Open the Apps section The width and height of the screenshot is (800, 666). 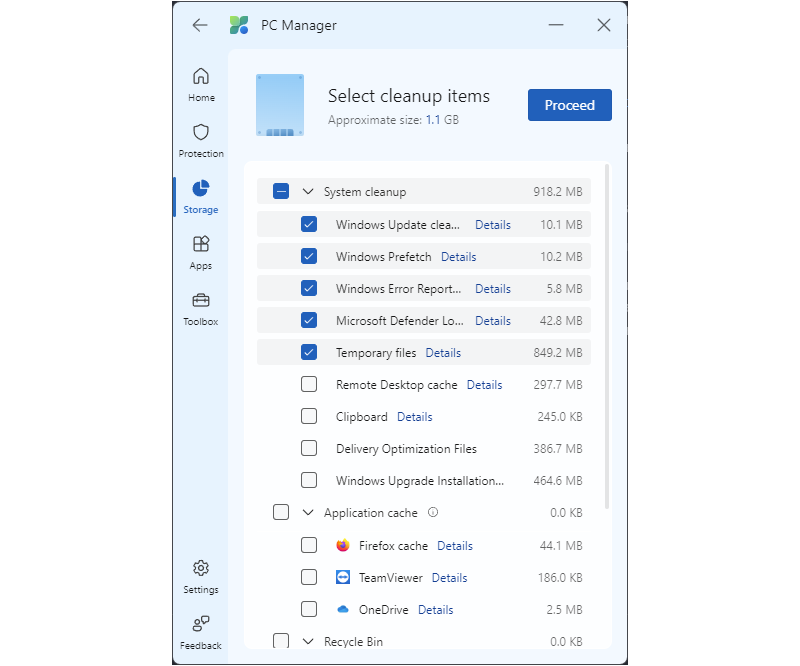point(201,253)
